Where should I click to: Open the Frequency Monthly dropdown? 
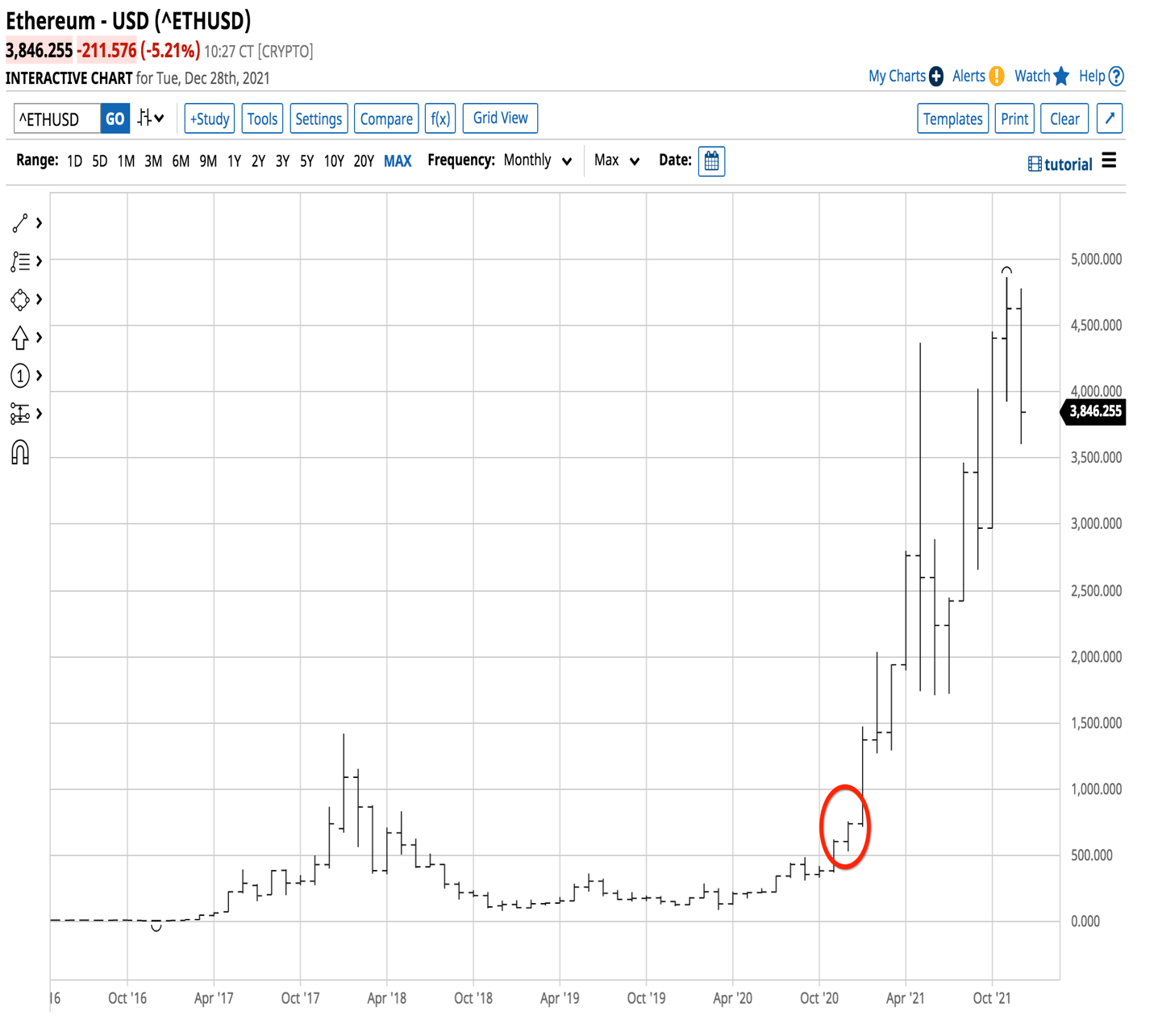pyautogui.click(x=538, y=160)
